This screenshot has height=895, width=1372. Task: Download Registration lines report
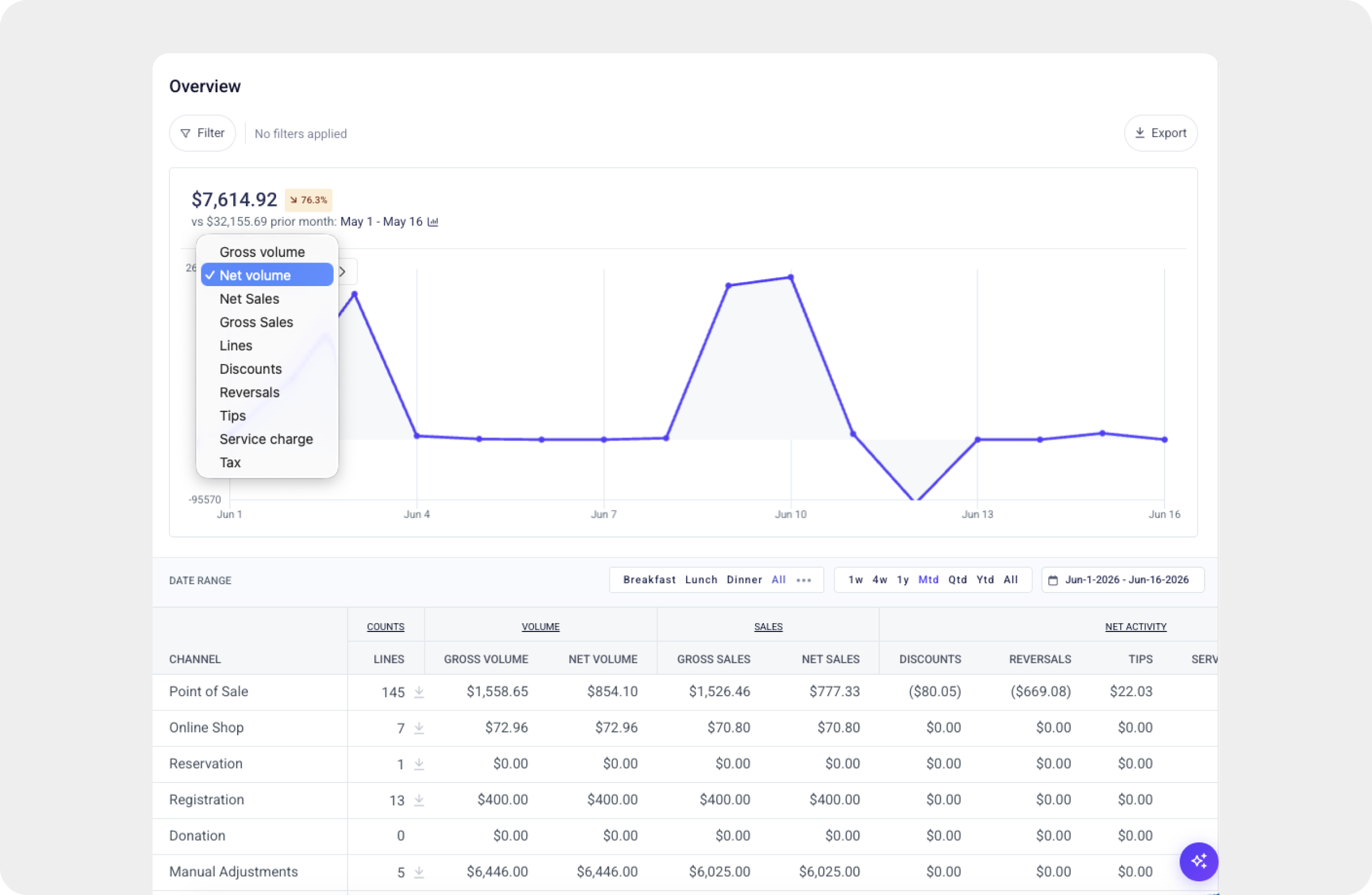coord(419,800)
